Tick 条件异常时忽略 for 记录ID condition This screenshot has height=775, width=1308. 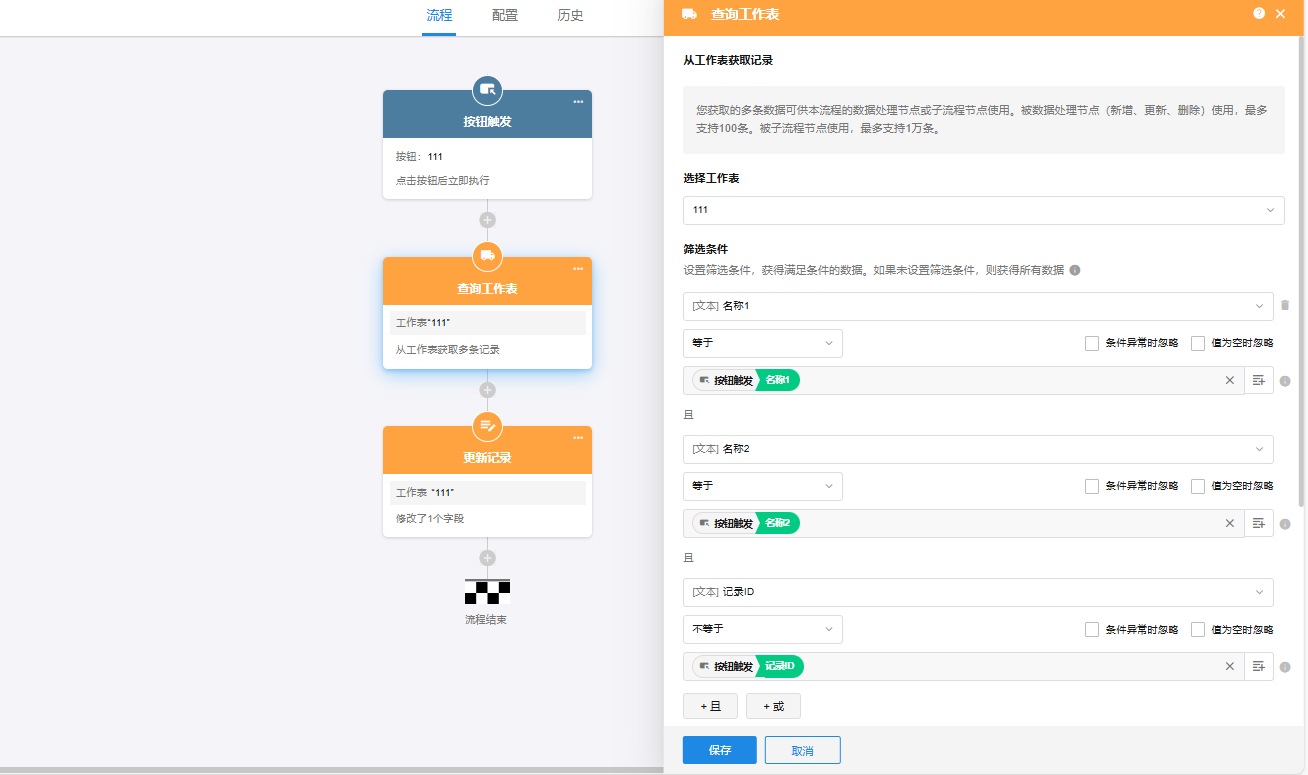[x=1092, y=629]
